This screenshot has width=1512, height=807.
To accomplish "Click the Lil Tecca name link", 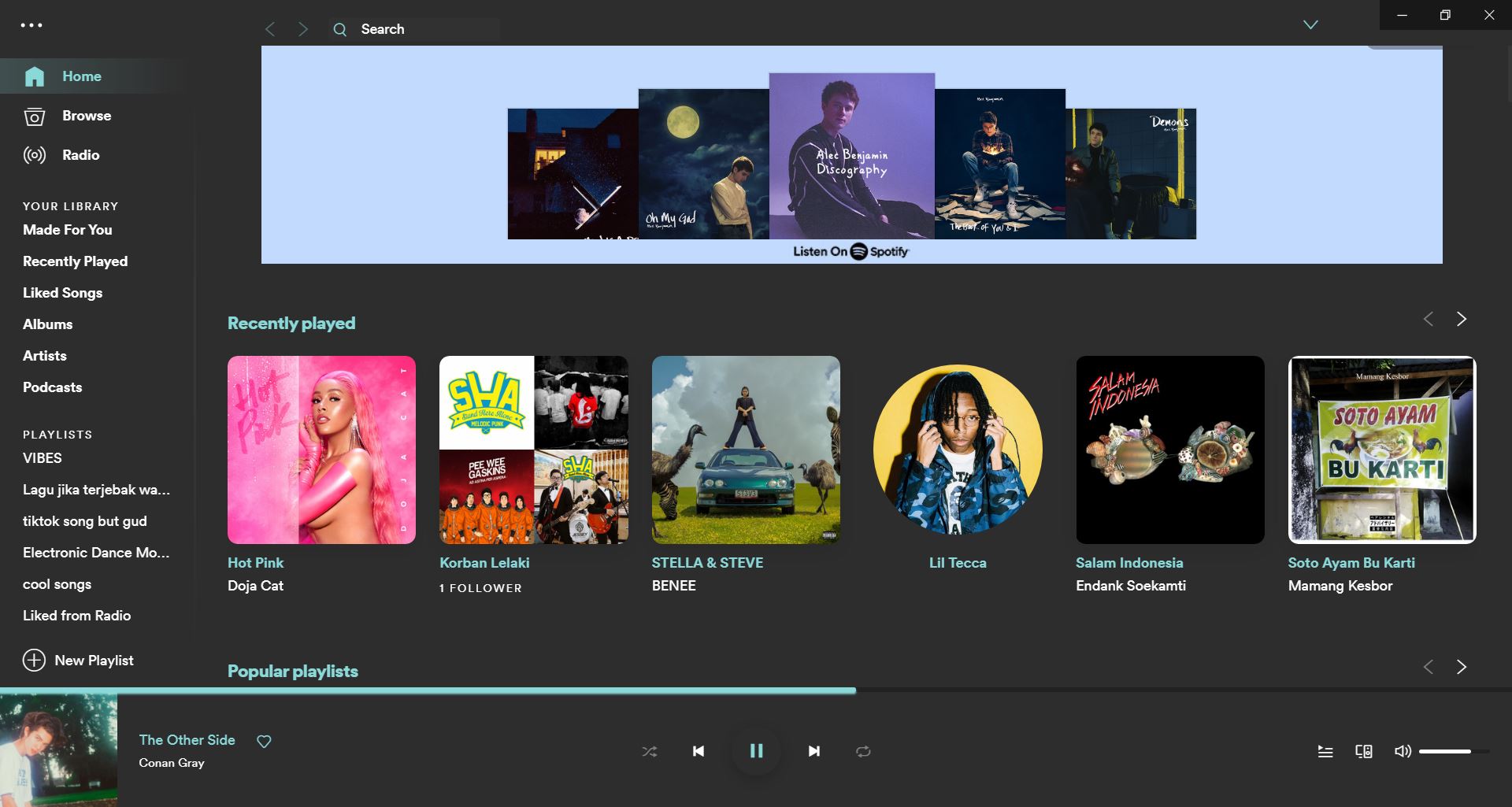I will coord(958,563).
